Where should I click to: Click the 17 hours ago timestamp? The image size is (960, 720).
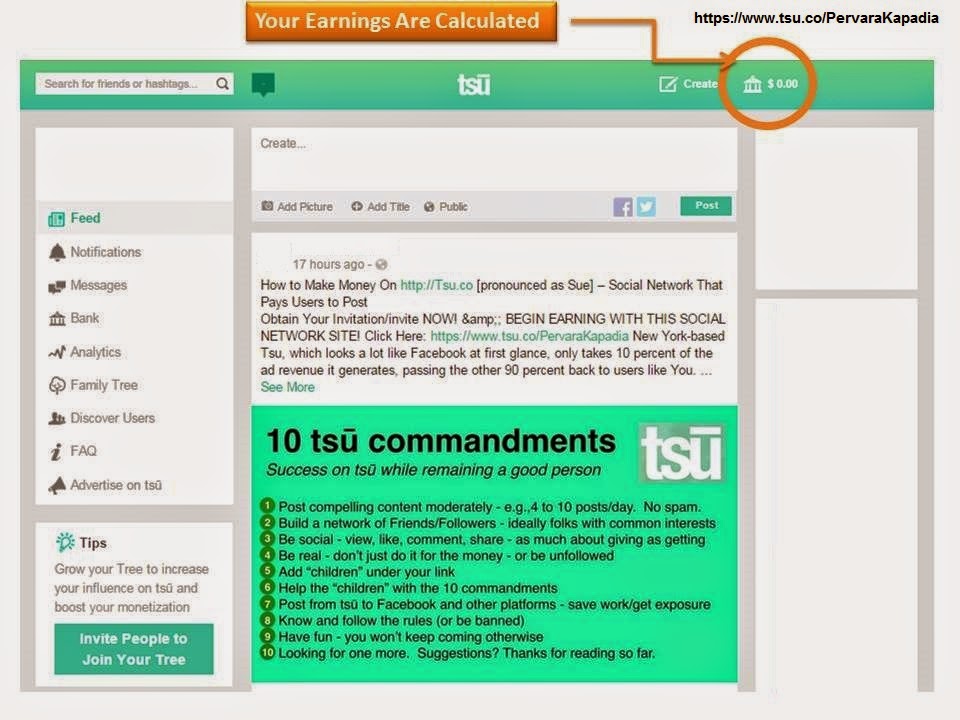[328, 264]
